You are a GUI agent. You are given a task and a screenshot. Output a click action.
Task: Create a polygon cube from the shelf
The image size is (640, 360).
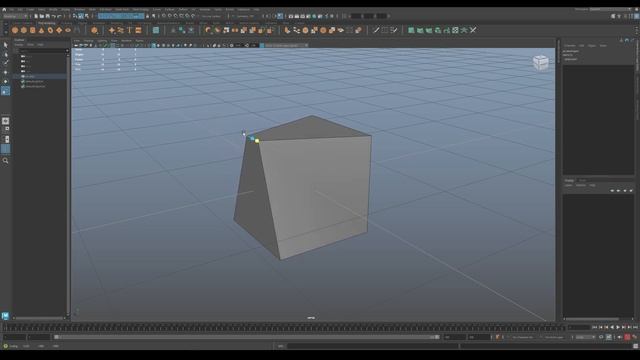pyautogui.click(x=24, y=30)
